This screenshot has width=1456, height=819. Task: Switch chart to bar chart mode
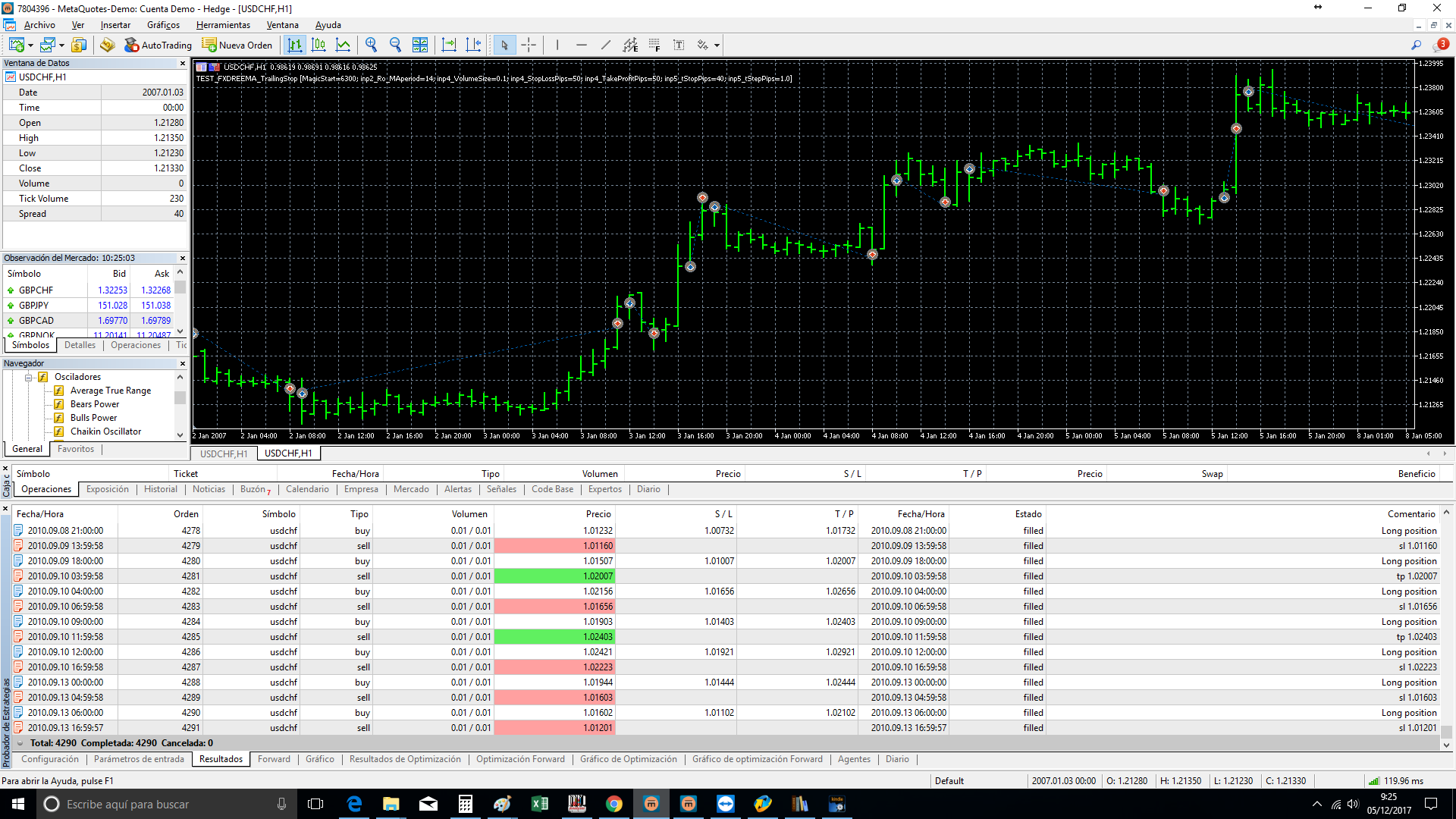pos(294,45)
